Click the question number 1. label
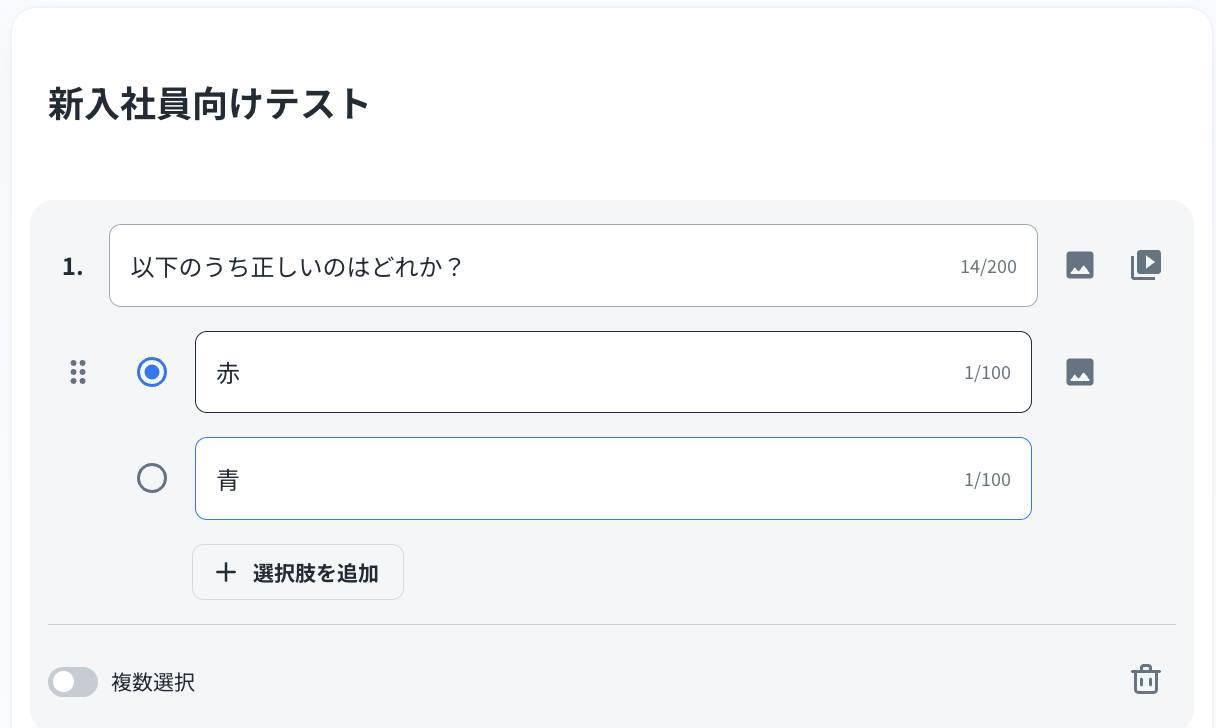Screen dimensions: 1216x728 tap(73, 267)
